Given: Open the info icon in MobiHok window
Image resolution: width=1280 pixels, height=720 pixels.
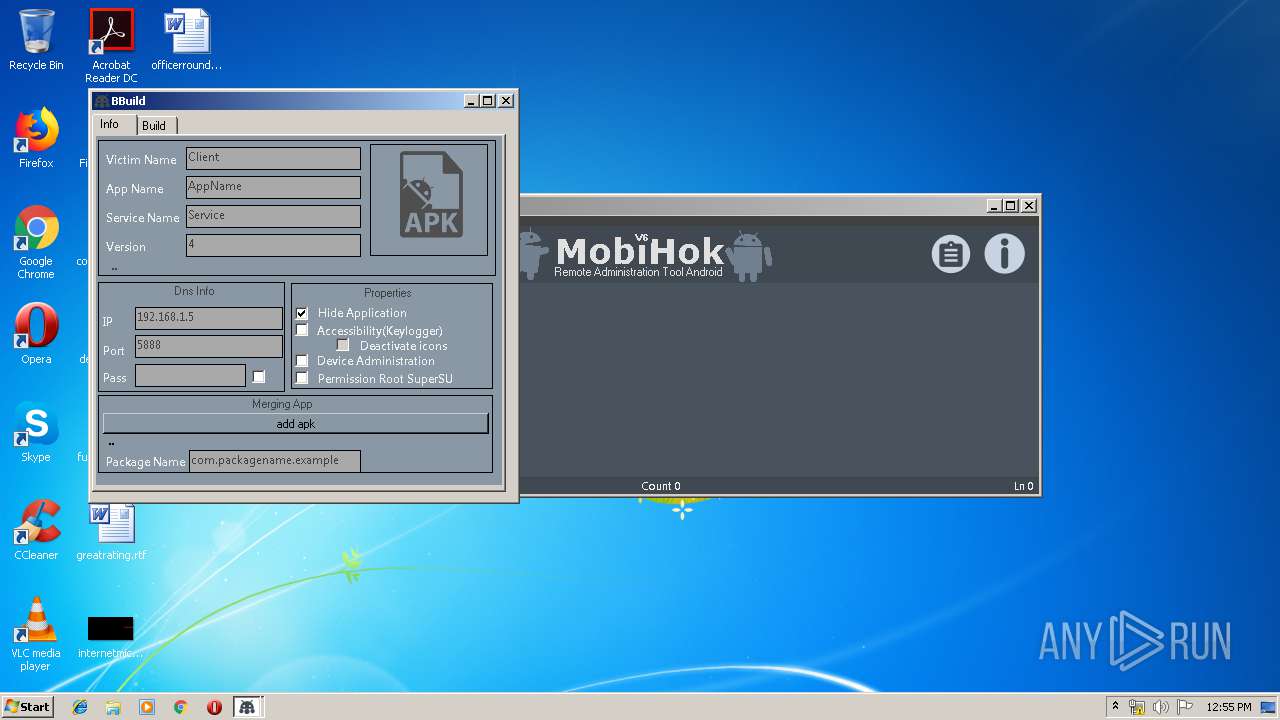Looking at the screenshot, I should pyautogui.click(x=1004, y=254).
